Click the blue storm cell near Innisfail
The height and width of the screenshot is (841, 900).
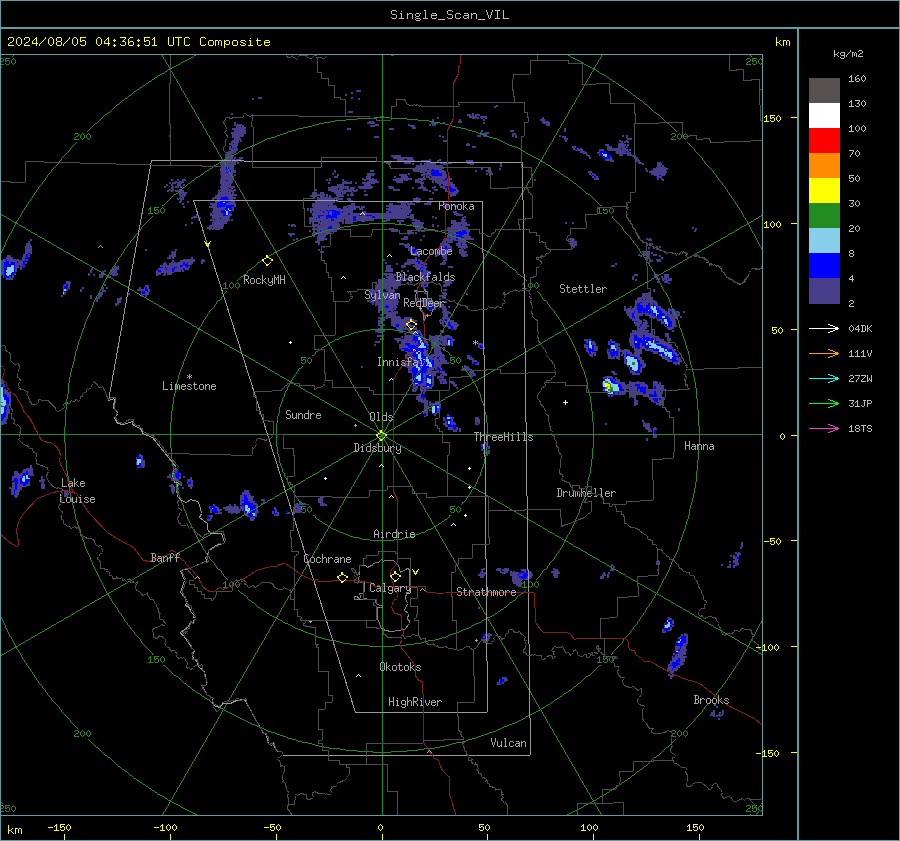(x=421, y=362)
